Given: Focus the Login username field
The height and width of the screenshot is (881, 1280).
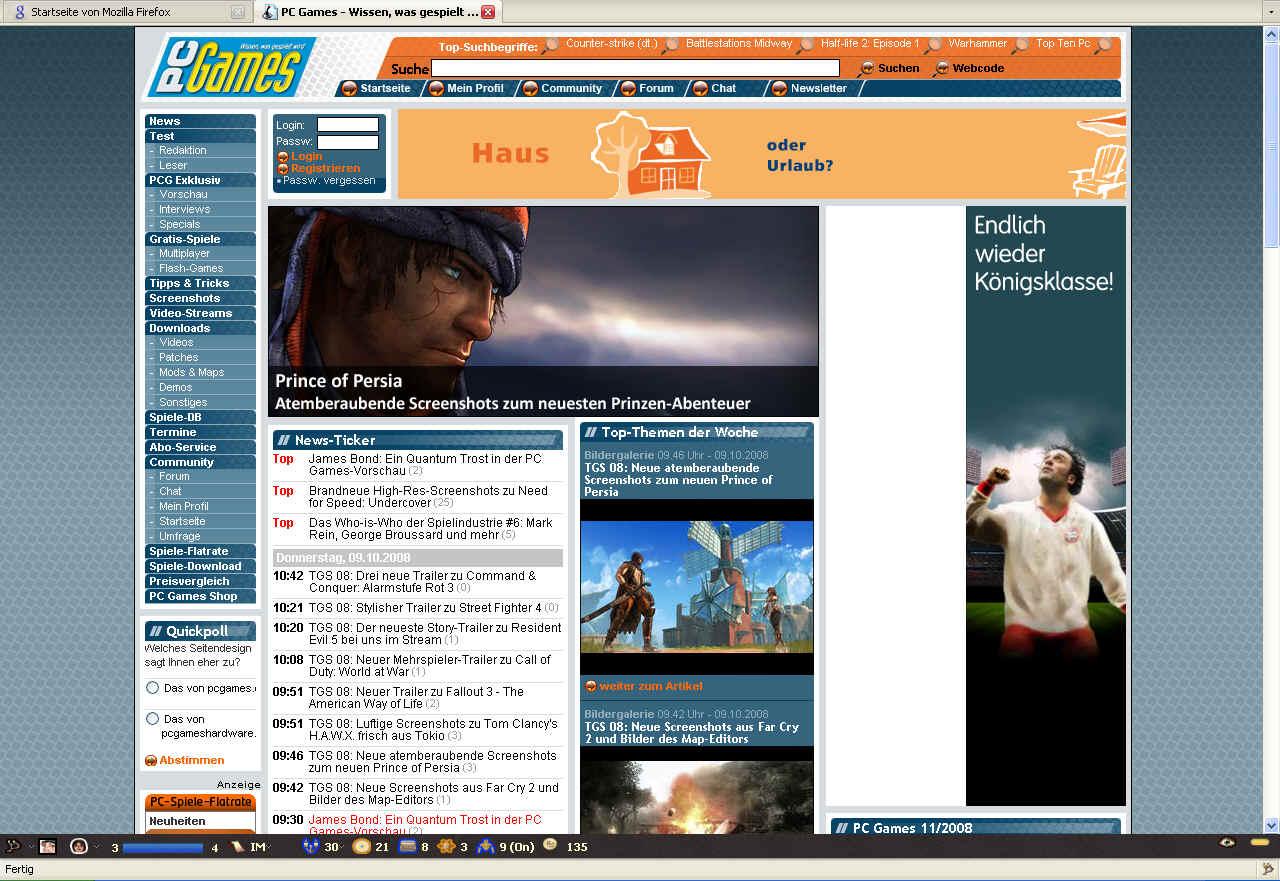Looking at the screenshot, I should [x=348, y=125].
